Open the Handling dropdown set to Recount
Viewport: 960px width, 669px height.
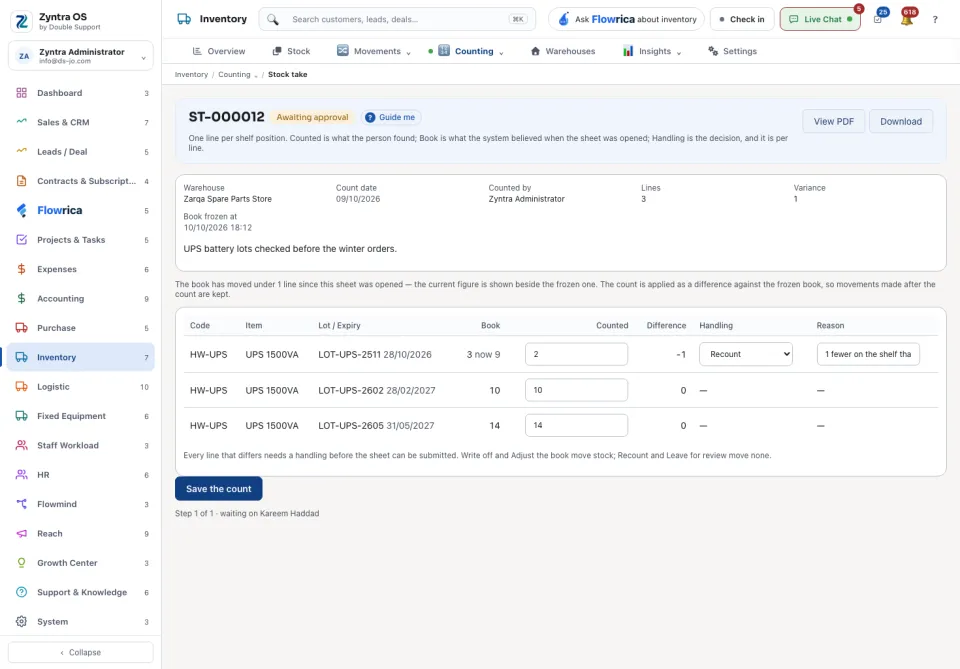(x=746, y=354)
